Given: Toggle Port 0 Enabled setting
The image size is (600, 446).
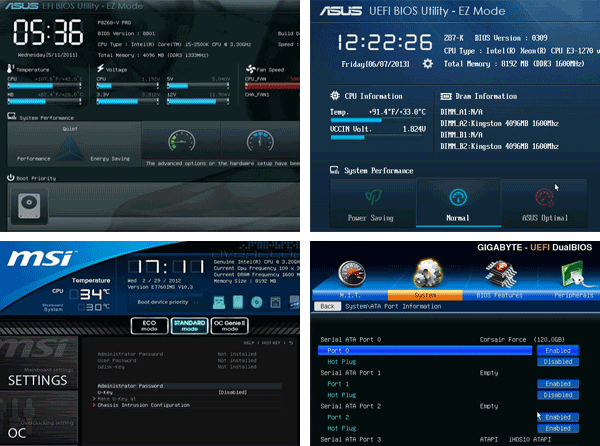Looking at the screenshot, I should point(558,351).
